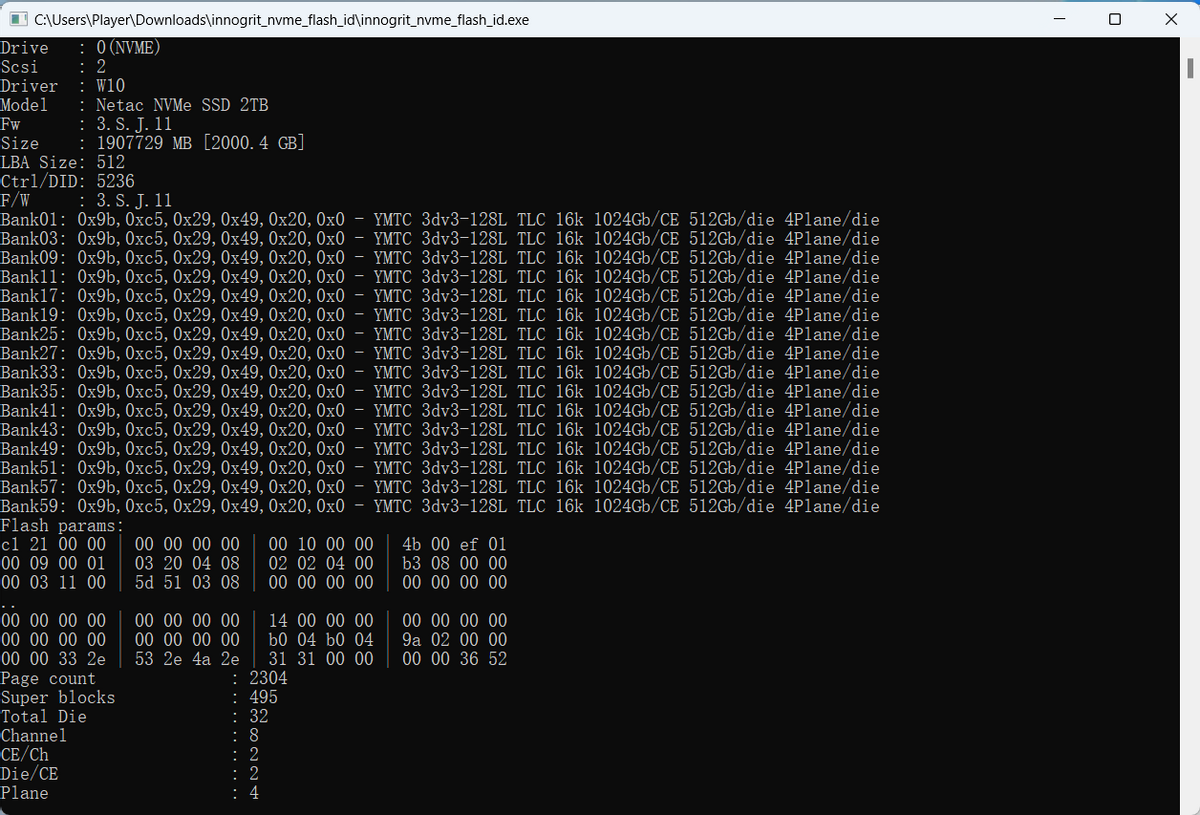Click the 'Flash params:' heading
Screen dimensions: 1200x815
(62, 525)
